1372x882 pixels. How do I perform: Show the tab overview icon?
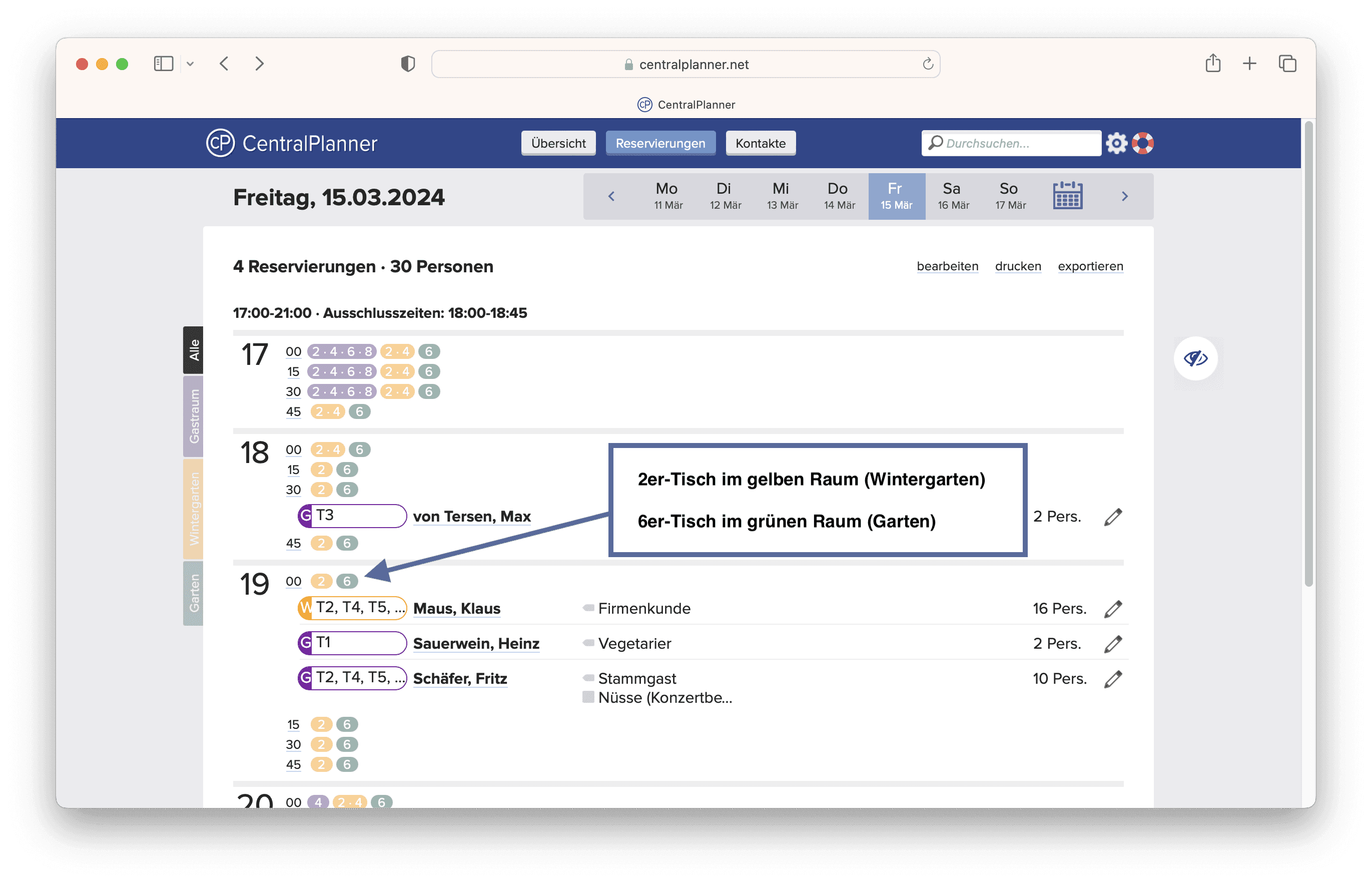point(1287,64)
